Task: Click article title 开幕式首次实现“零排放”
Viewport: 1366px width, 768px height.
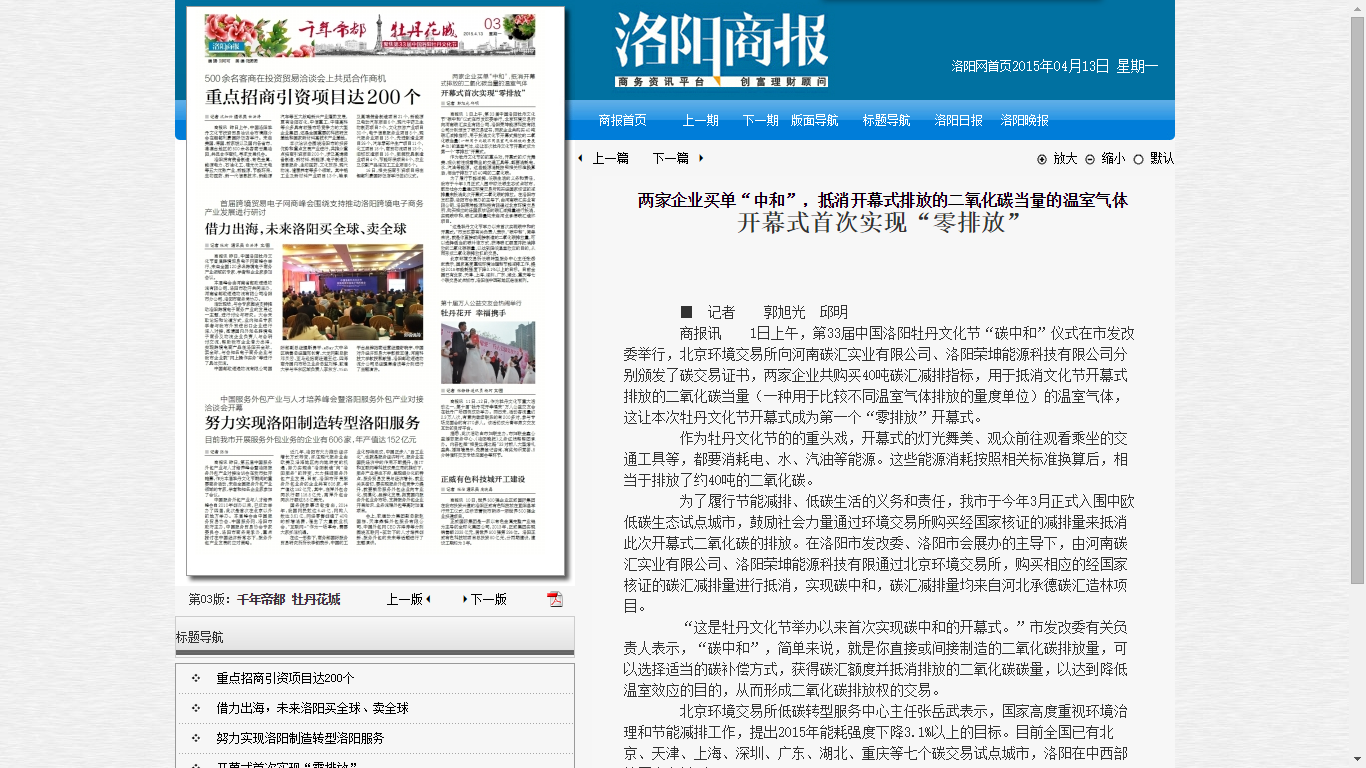Action: pos(880,222)
